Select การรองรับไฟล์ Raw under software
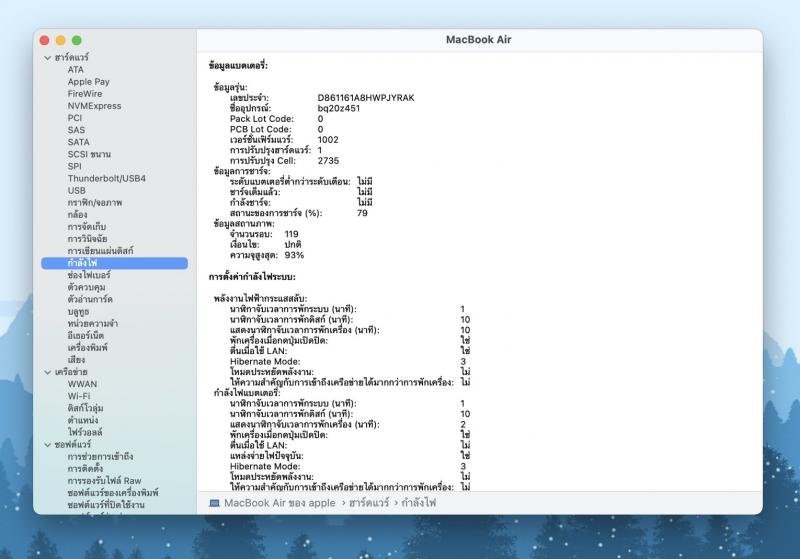Image resolution: width=800 pixels, height=559 pixels. point(104,480)
